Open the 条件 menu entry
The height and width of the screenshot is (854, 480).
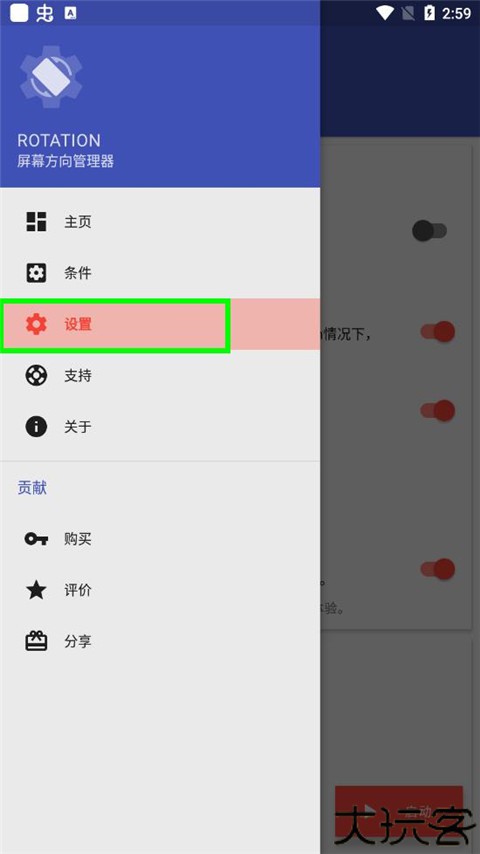[160, 273]
